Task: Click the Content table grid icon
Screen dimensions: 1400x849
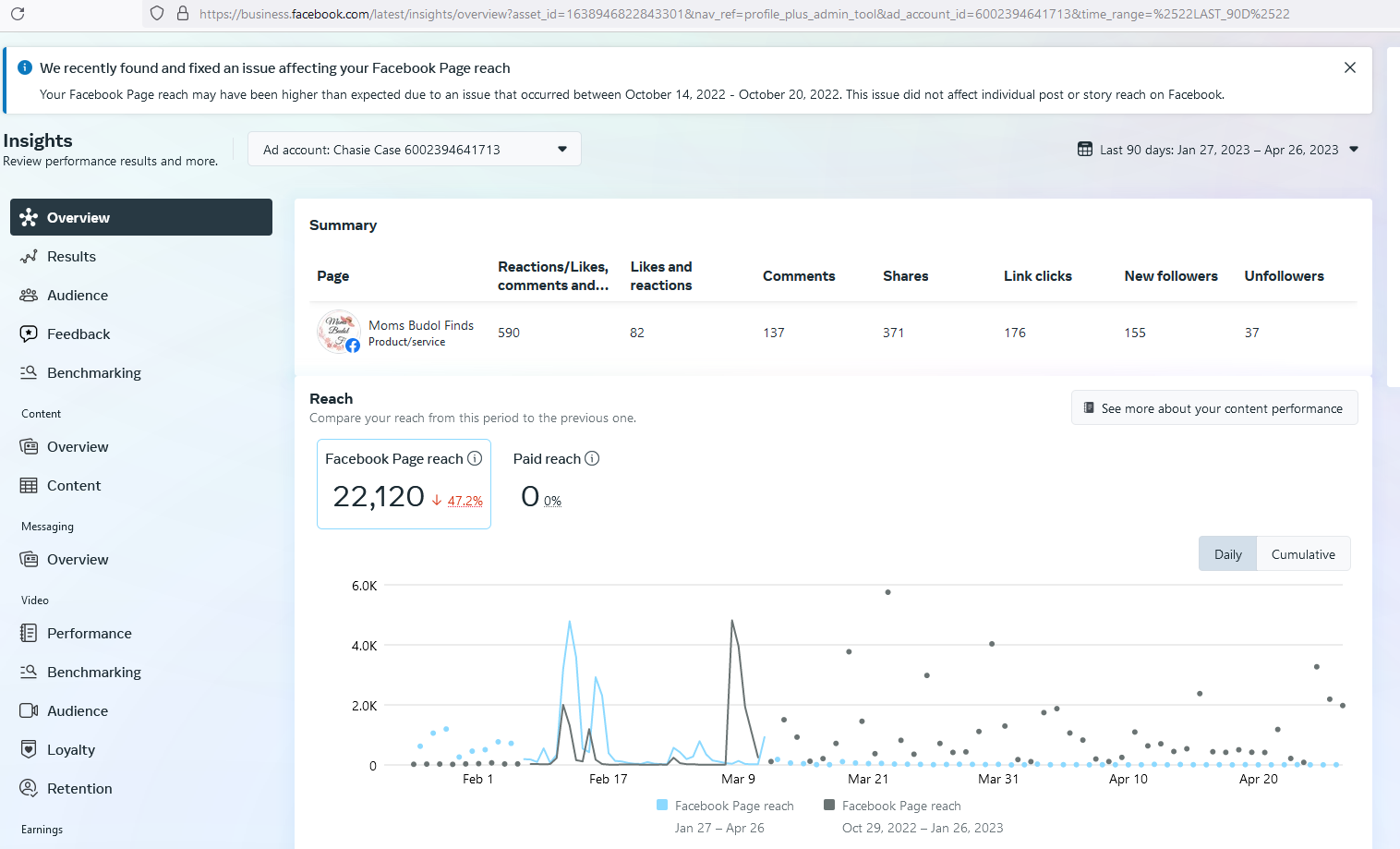Action: pos(29,485)
